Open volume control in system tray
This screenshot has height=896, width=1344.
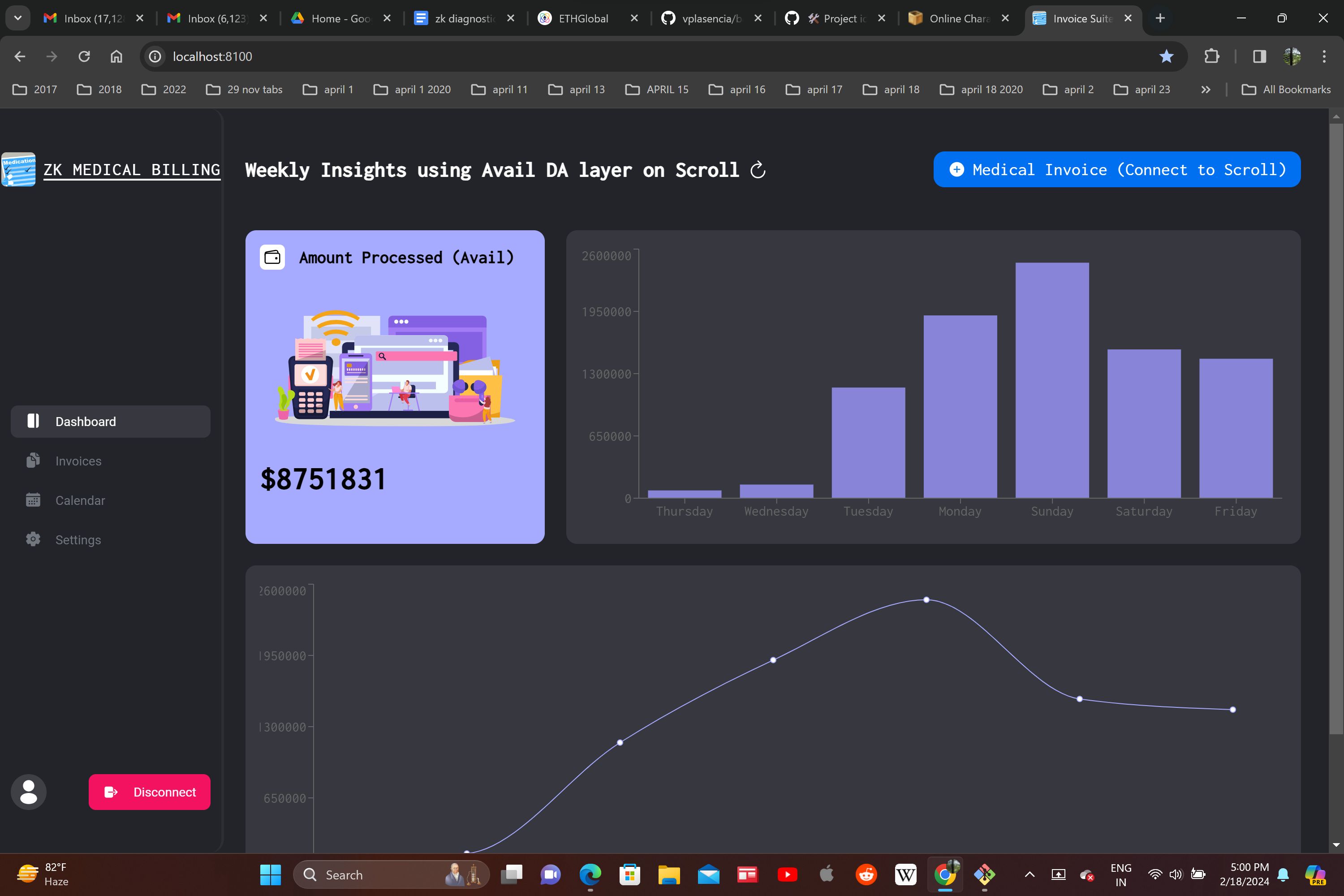[x=1176, y=875]
